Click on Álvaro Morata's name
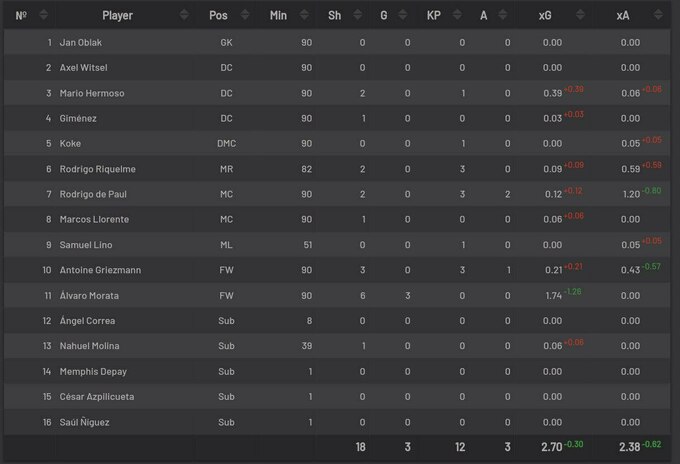 tap(88, 295)
